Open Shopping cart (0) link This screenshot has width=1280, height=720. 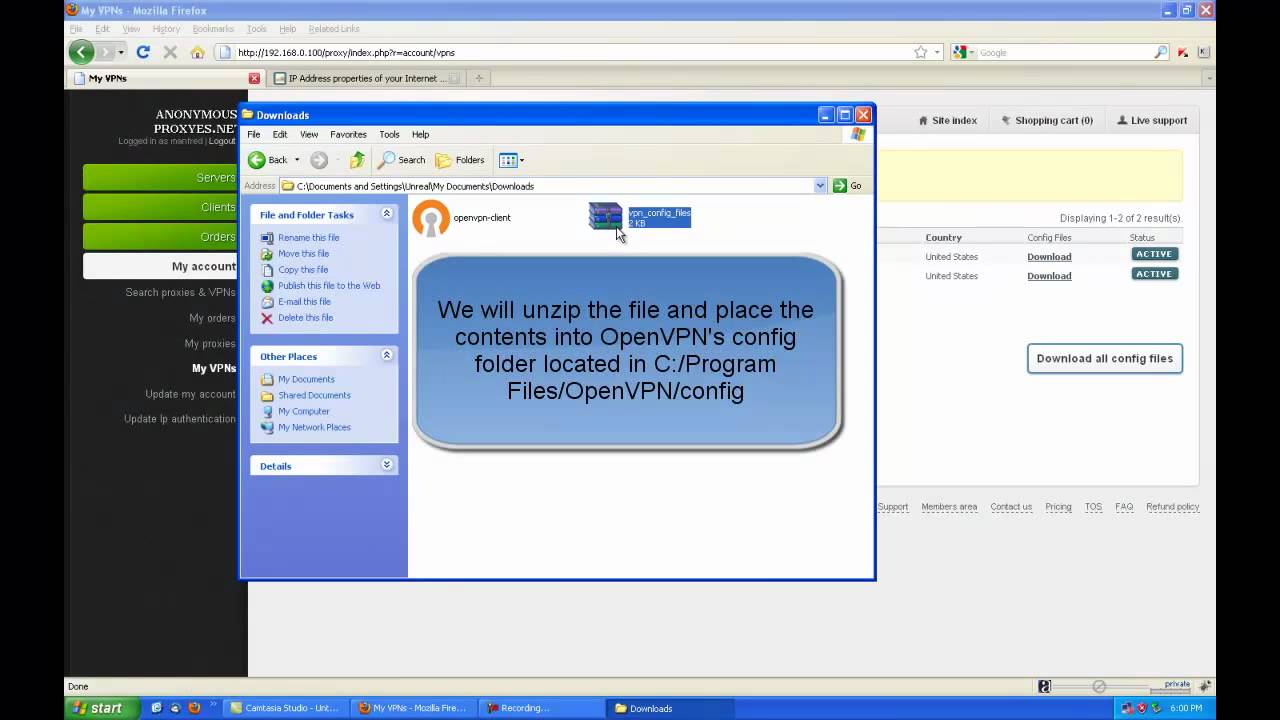click(x=1047, y=121)
